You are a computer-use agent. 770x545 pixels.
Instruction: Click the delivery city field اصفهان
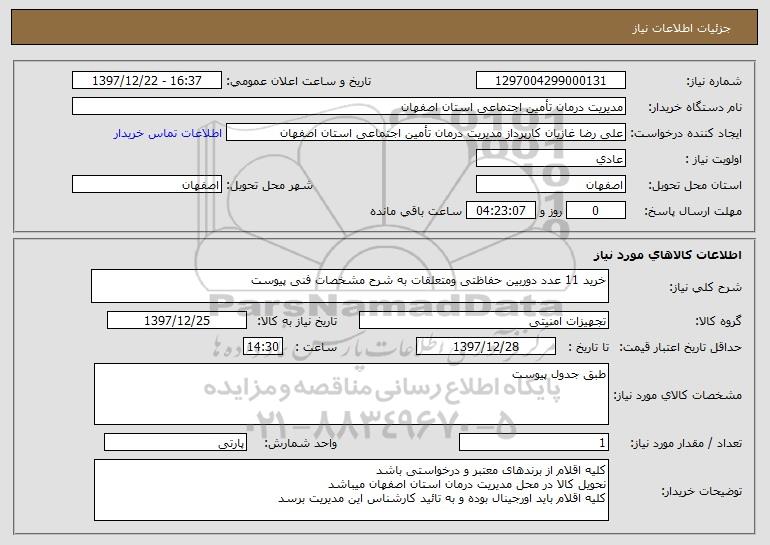[x=147, y=185]
